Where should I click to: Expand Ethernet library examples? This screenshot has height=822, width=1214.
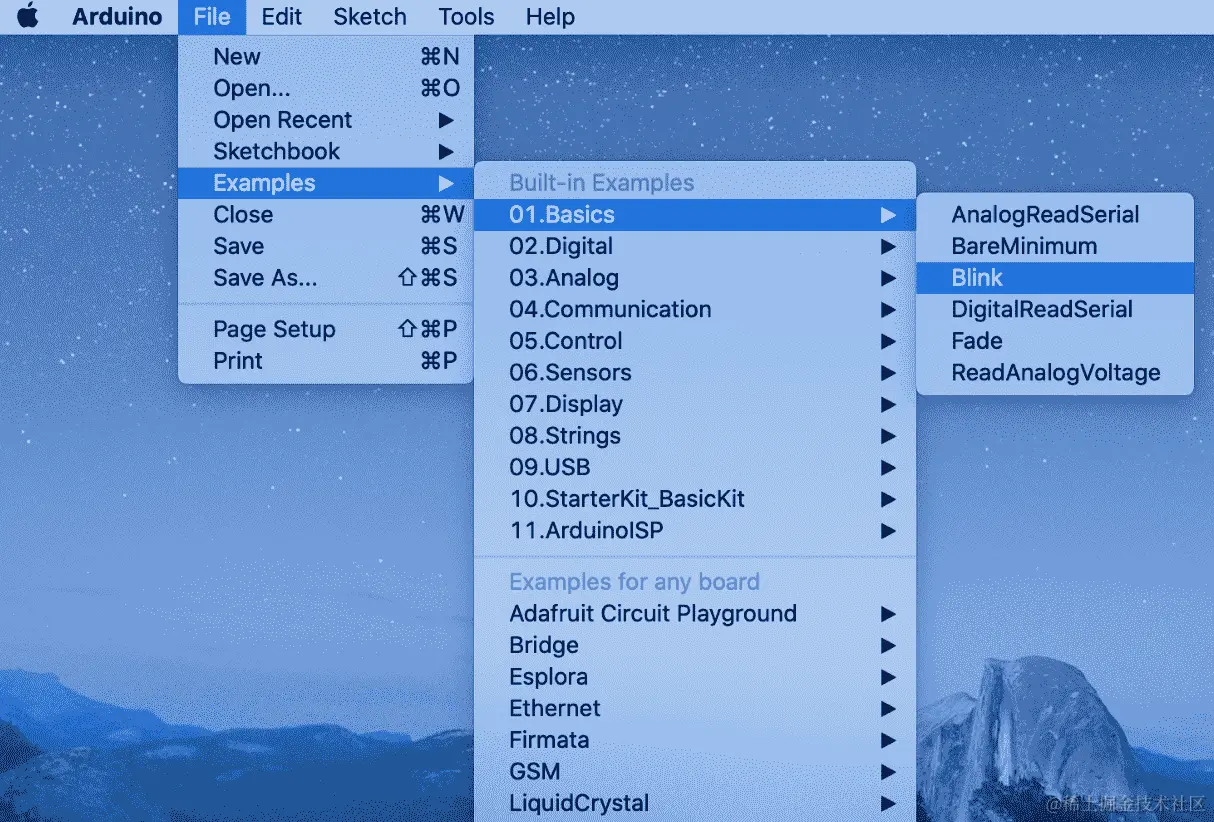pos(695,709)
